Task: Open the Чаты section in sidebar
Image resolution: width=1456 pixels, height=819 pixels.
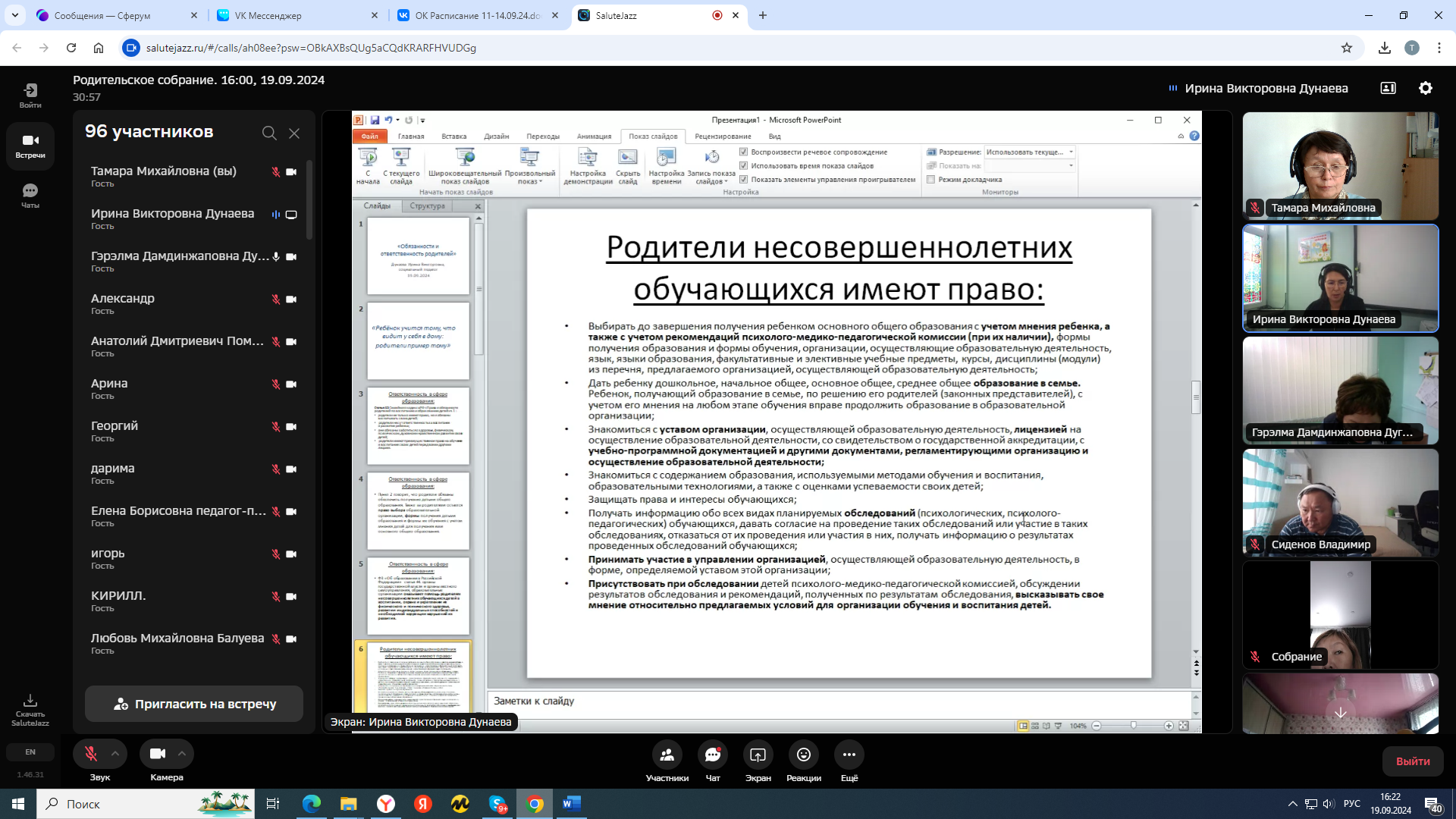Action: 30,196
